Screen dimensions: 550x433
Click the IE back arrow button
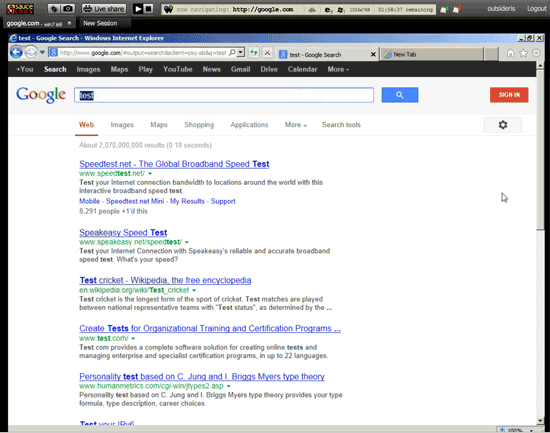(16, 53)
